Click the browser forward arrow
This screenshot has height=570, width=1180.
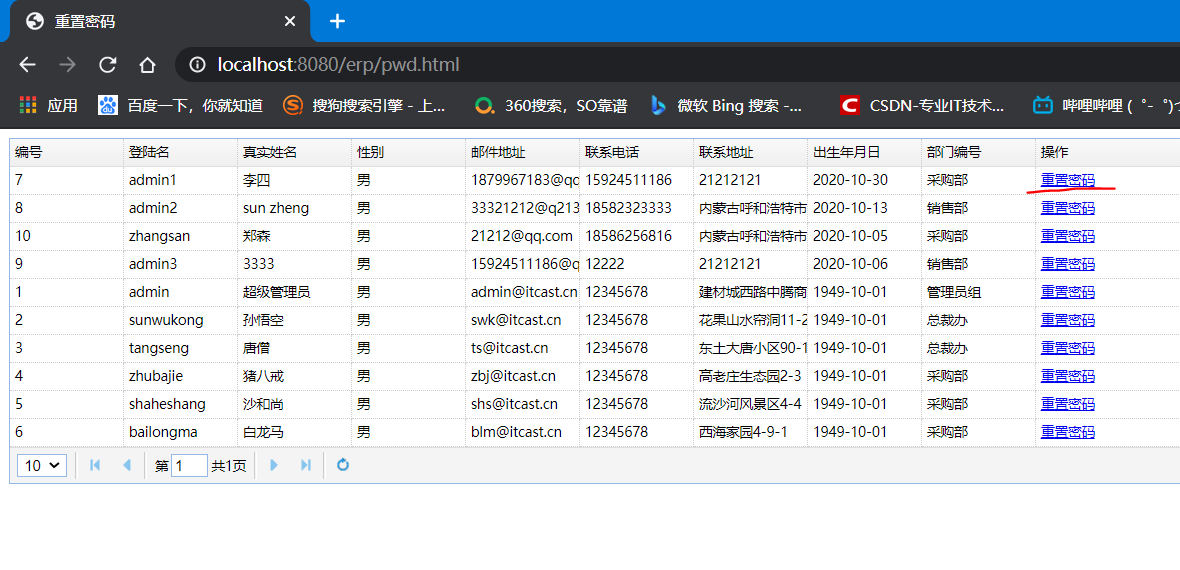[x=68, y=65]
